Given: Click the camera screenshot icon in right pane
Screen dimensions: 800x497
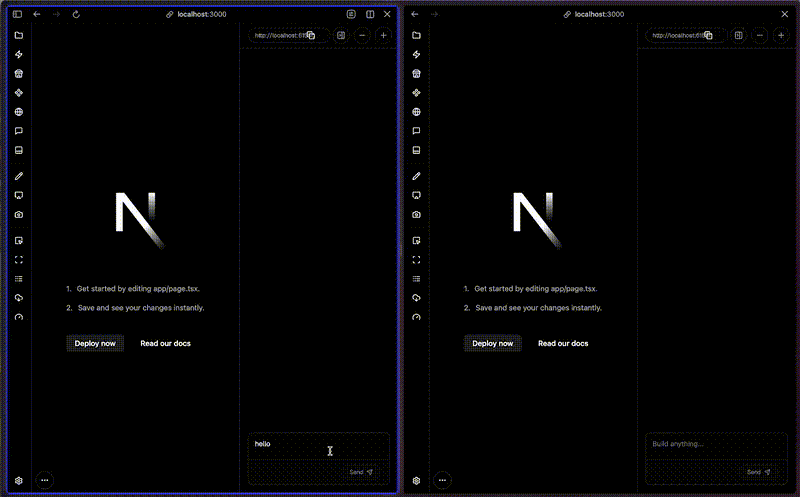Looking at the screenshot, I should 416,215.
